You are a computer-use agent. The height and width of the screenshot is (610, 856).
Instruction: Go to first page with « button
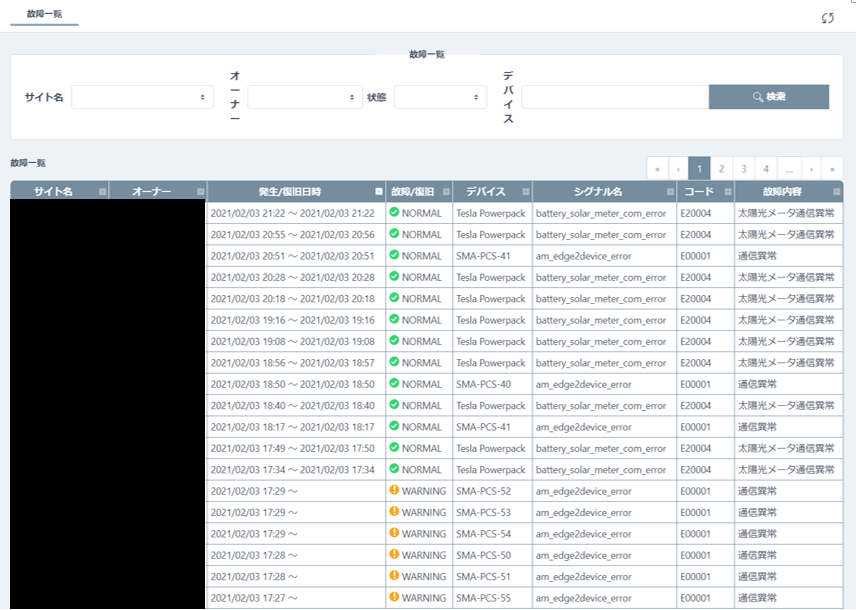click(657, 169)
